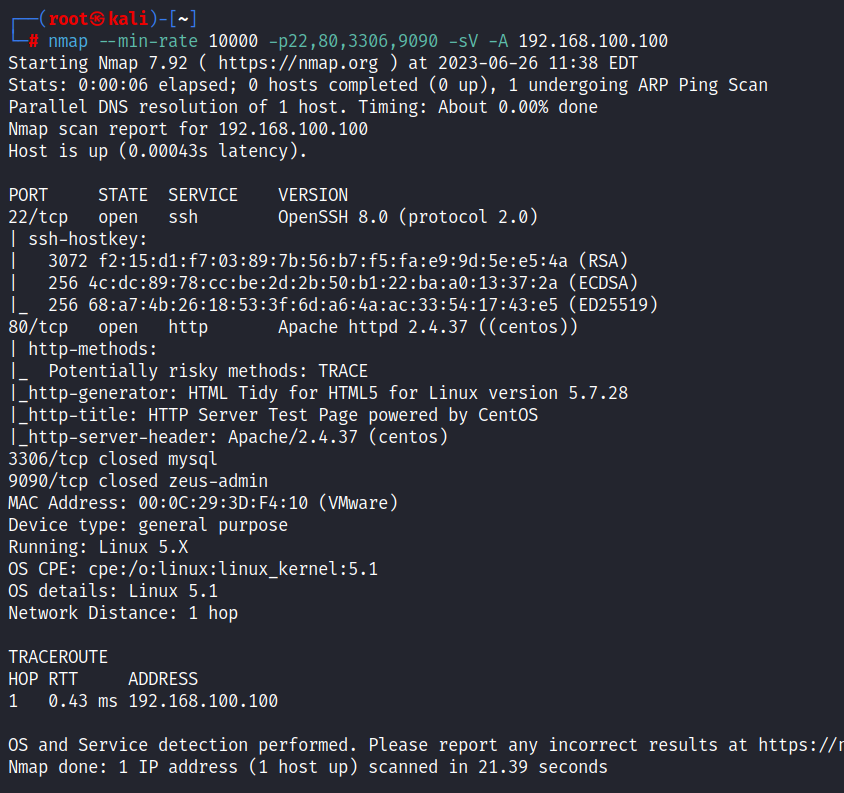Click the TRACEROUTE section header

click(x=58, y=657)
